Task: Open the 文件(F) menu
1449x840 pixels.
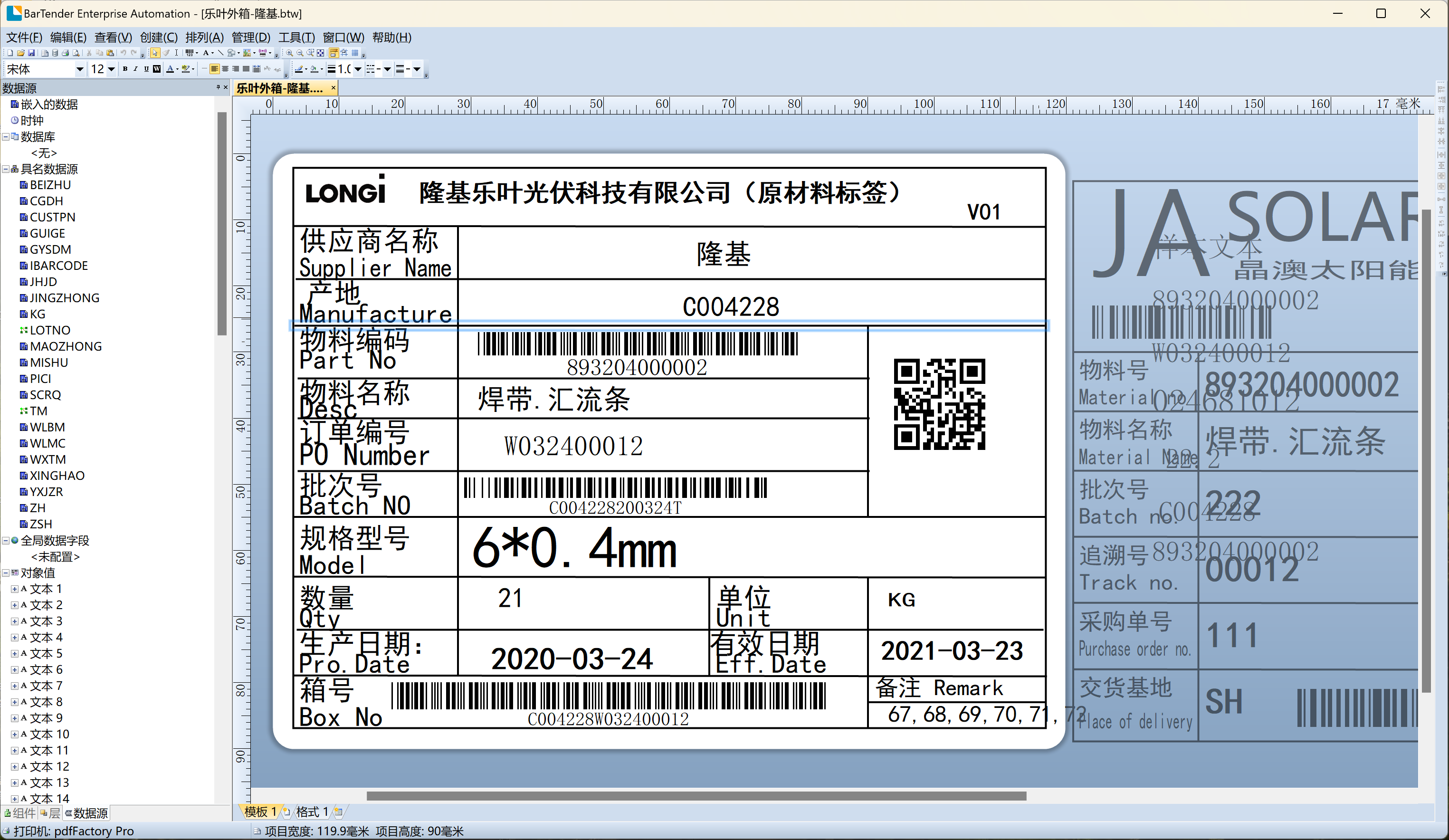Action: [x=24, y=38]
